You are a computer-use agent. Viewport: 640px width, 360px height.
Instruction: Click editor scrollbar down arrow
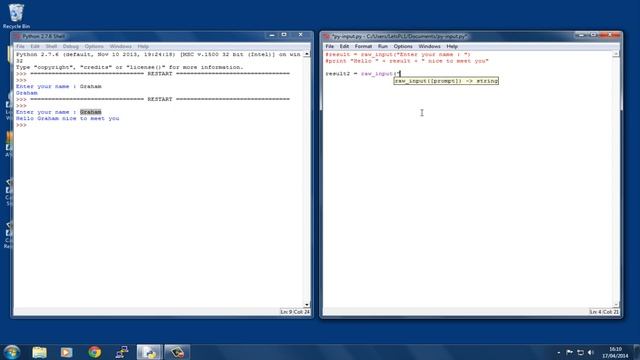coord(616,304)
